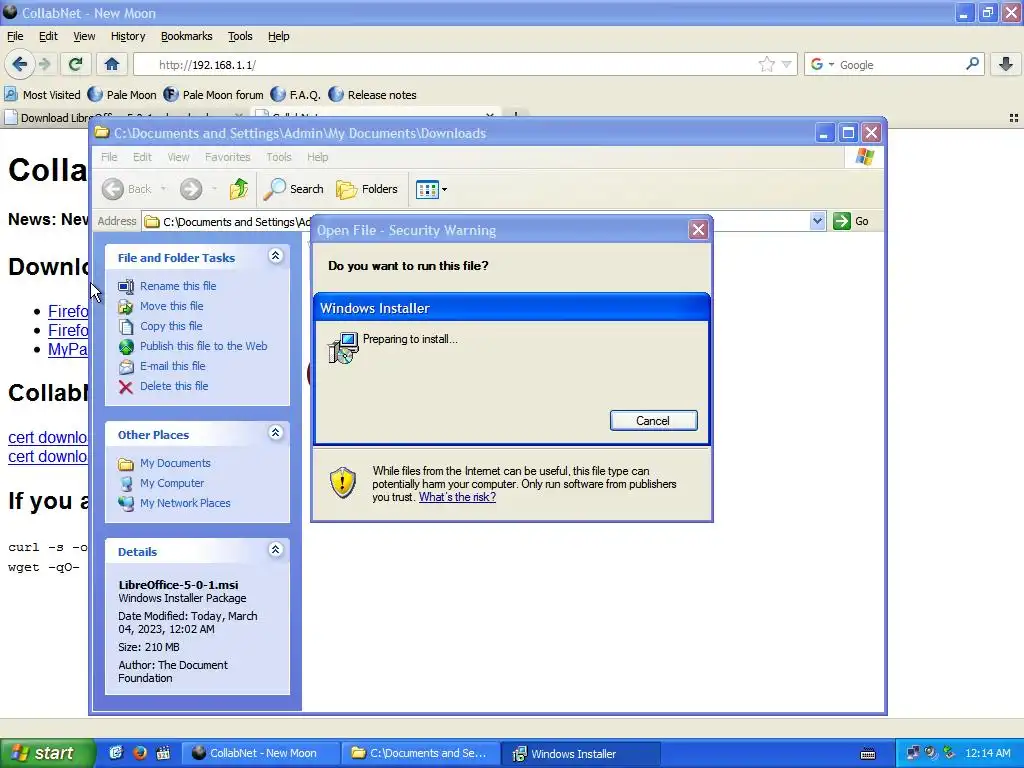Click Rename this file task
1024x768 pixels.
178,286
